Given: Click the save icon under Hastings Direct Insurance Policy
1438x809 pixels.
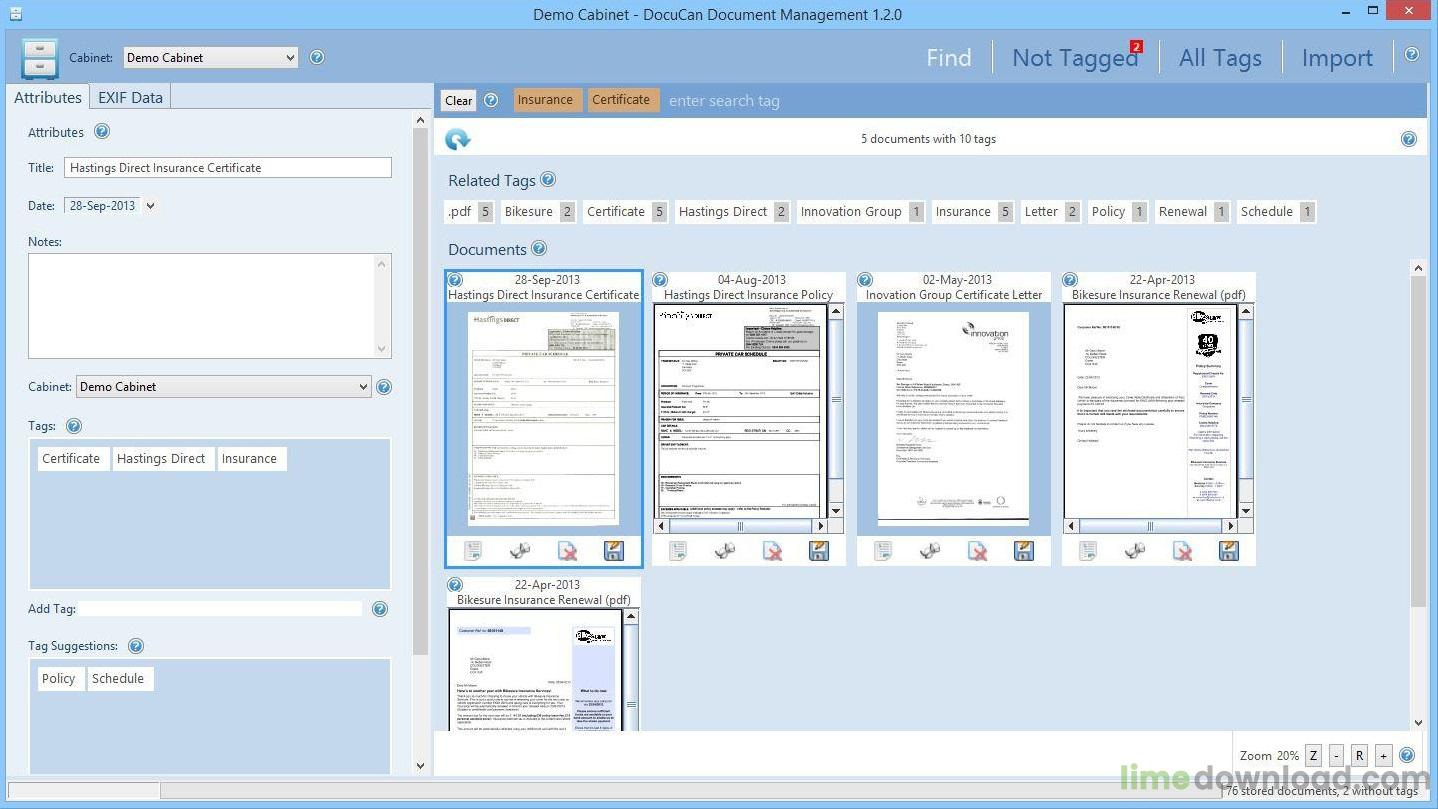Looking at the screenshot, I should (818, 551).
